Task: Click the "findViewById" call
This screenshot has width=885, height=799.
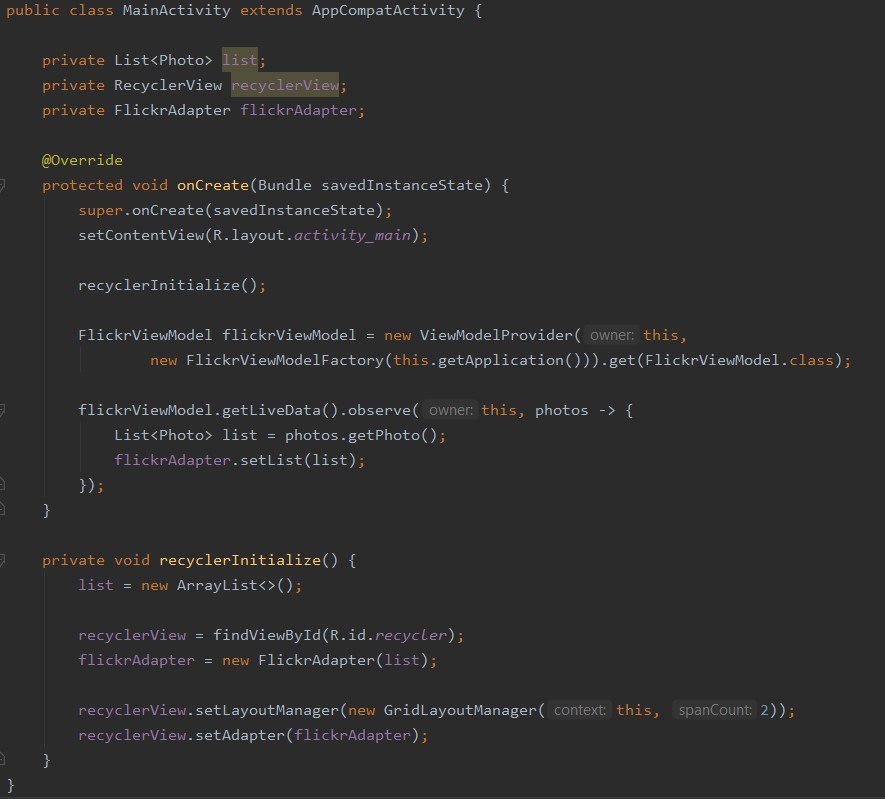Action: (x=267, y=635)
